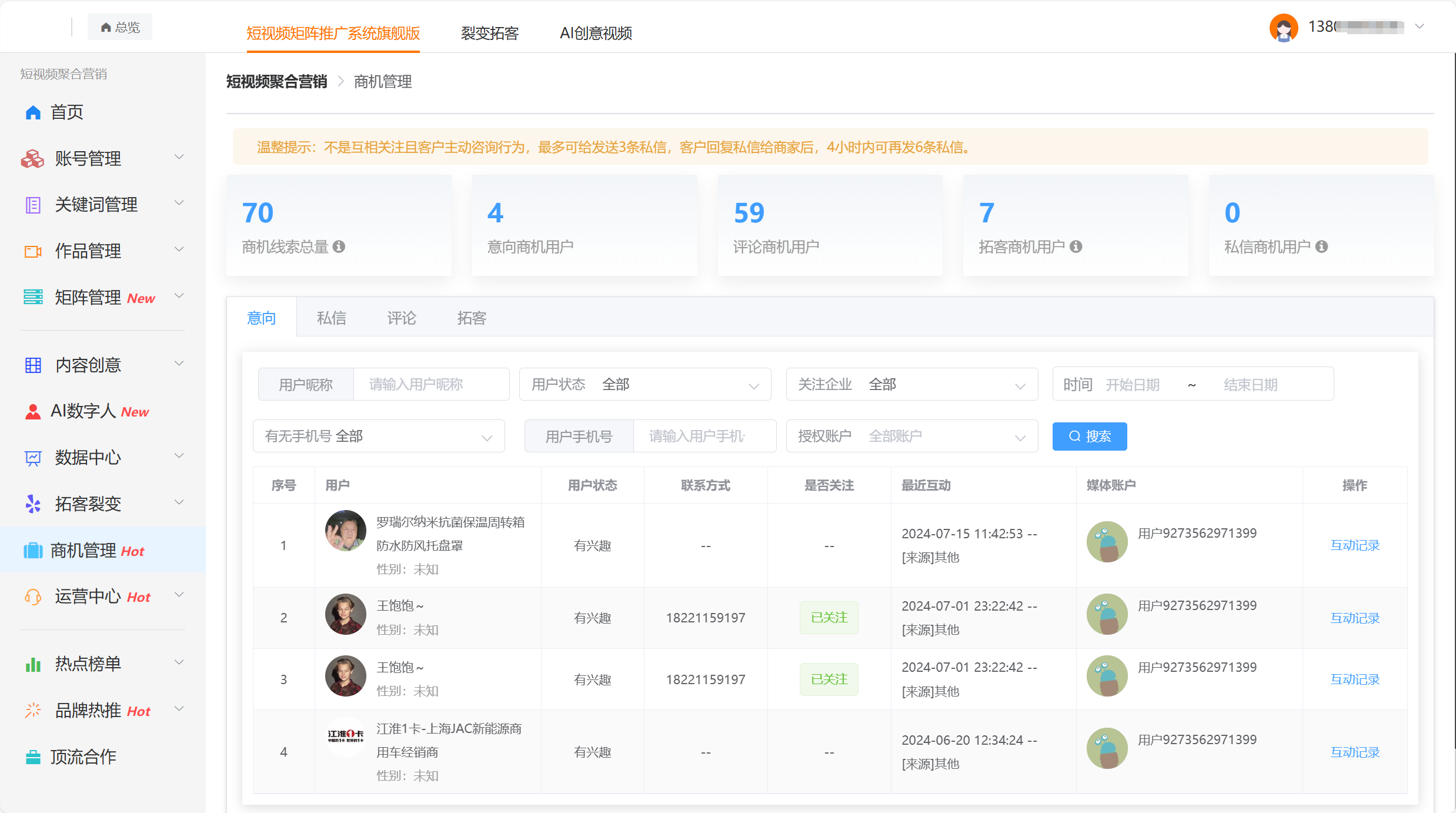1456x813 pixels.
Task: Switch to the 私信 tab
Action: [x=331, y=318]
